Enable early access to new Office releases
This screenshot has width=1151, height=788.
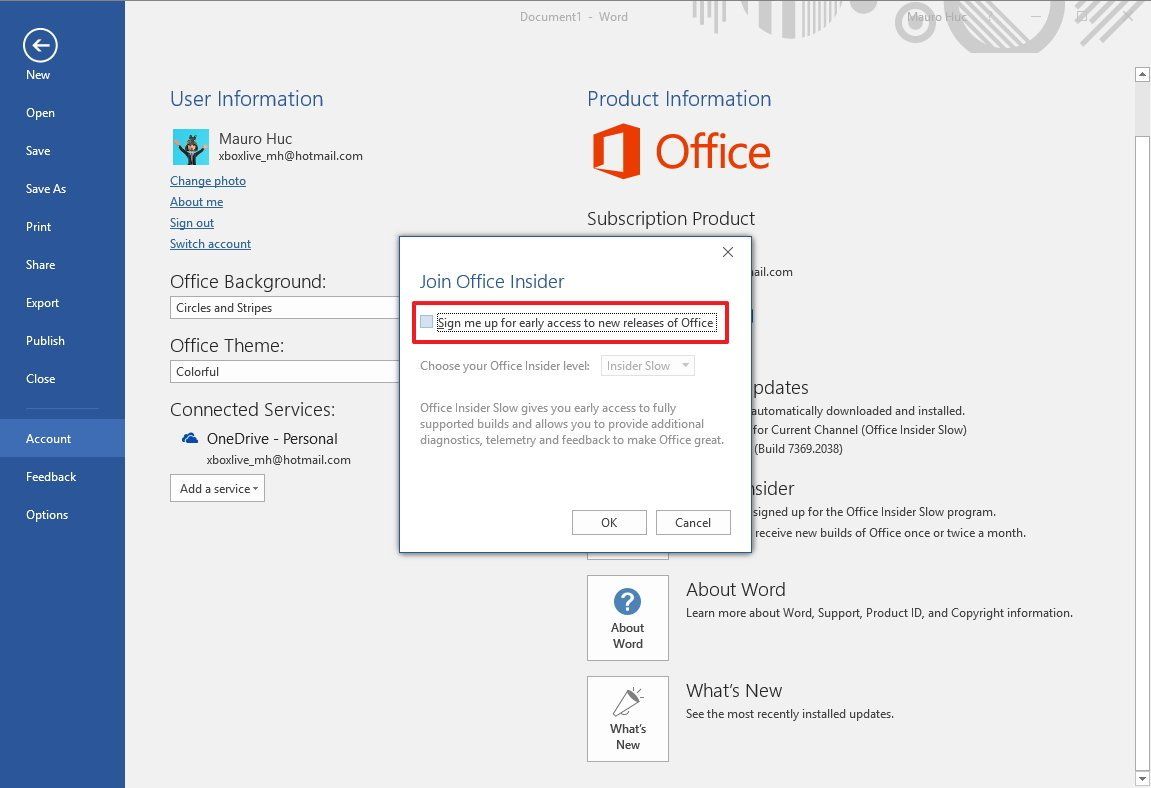click(x=426, y=322)
